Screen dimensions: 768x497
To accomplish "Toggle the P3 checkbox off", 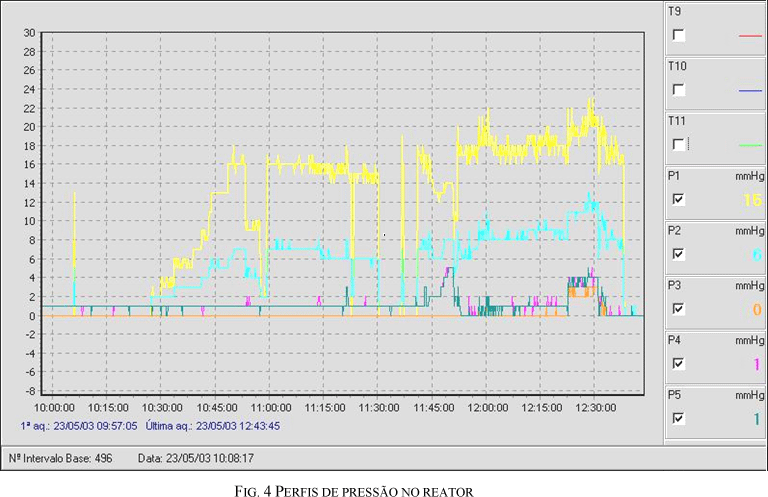I will point(679,309).
